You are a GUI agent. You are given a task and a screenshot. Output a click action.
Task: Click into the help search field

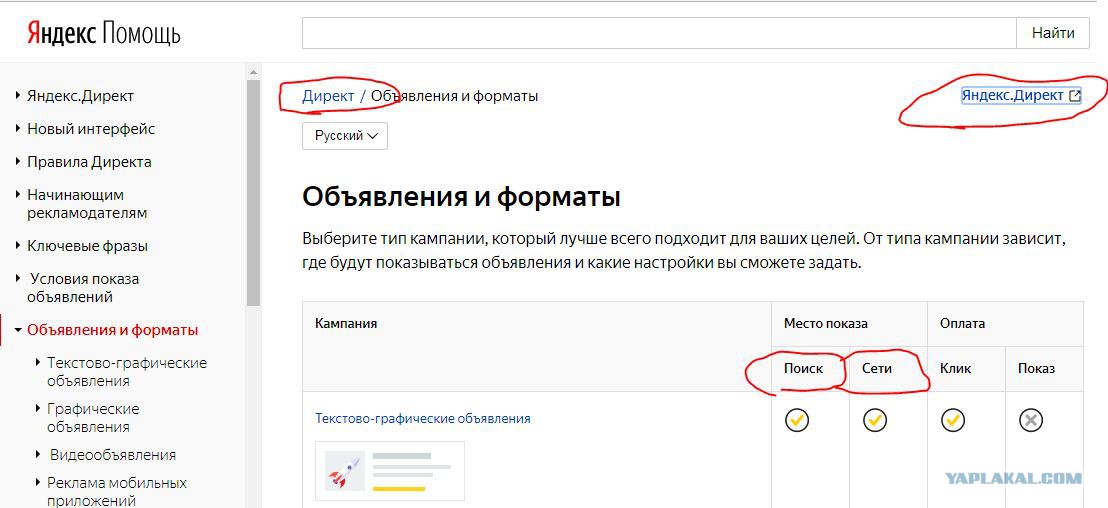pos(659,33)
